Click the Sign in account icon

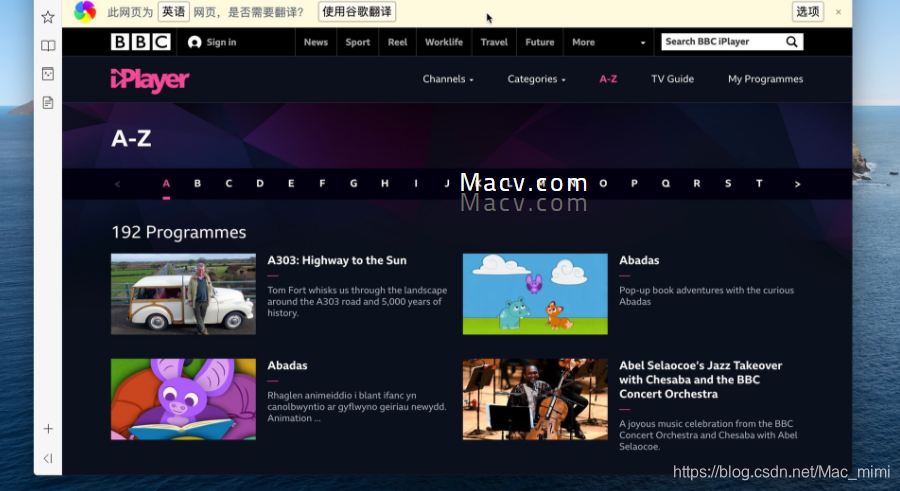point(195,42)
